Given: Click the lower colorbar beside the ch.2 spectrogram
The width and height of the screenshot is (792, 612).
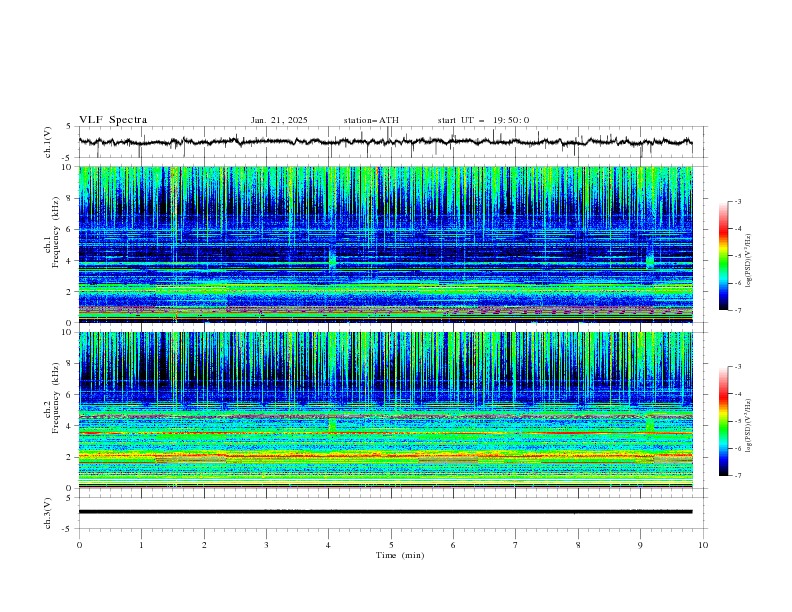Looking at the screenshot, I should (724, 421).
